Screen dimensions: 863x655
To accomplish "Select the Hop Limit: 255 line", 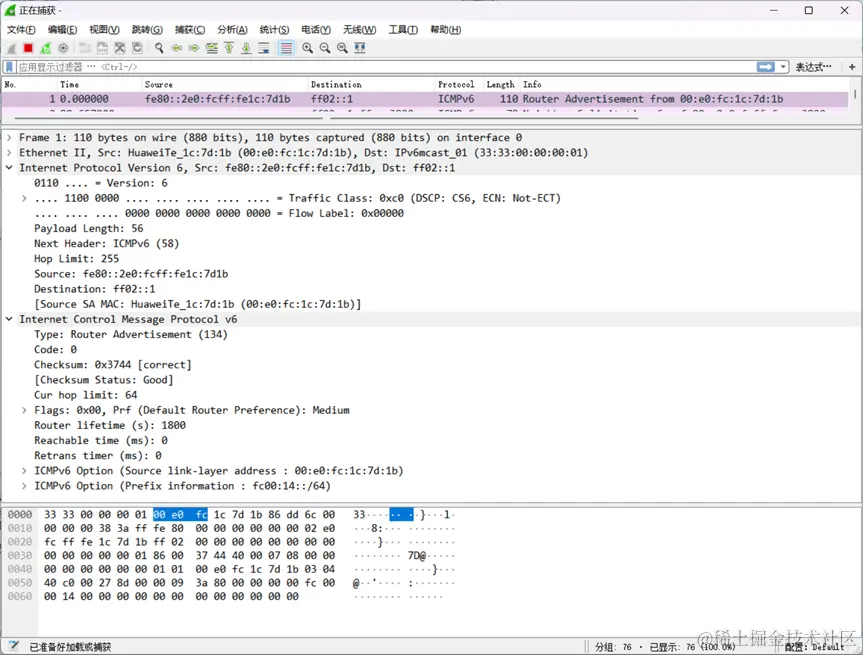I will (77, 259).
